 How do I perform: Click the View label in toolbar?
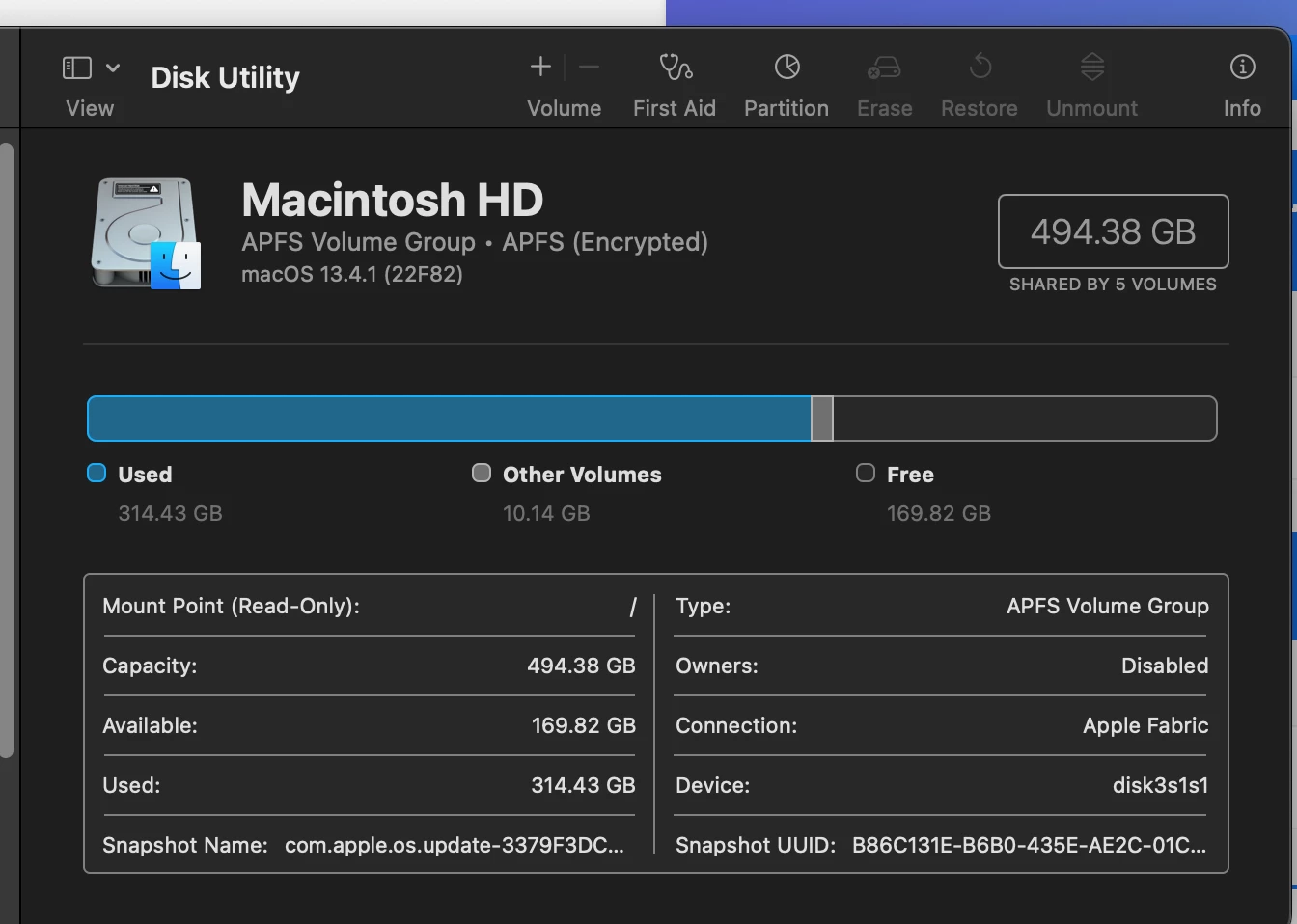tap(90, 108)
